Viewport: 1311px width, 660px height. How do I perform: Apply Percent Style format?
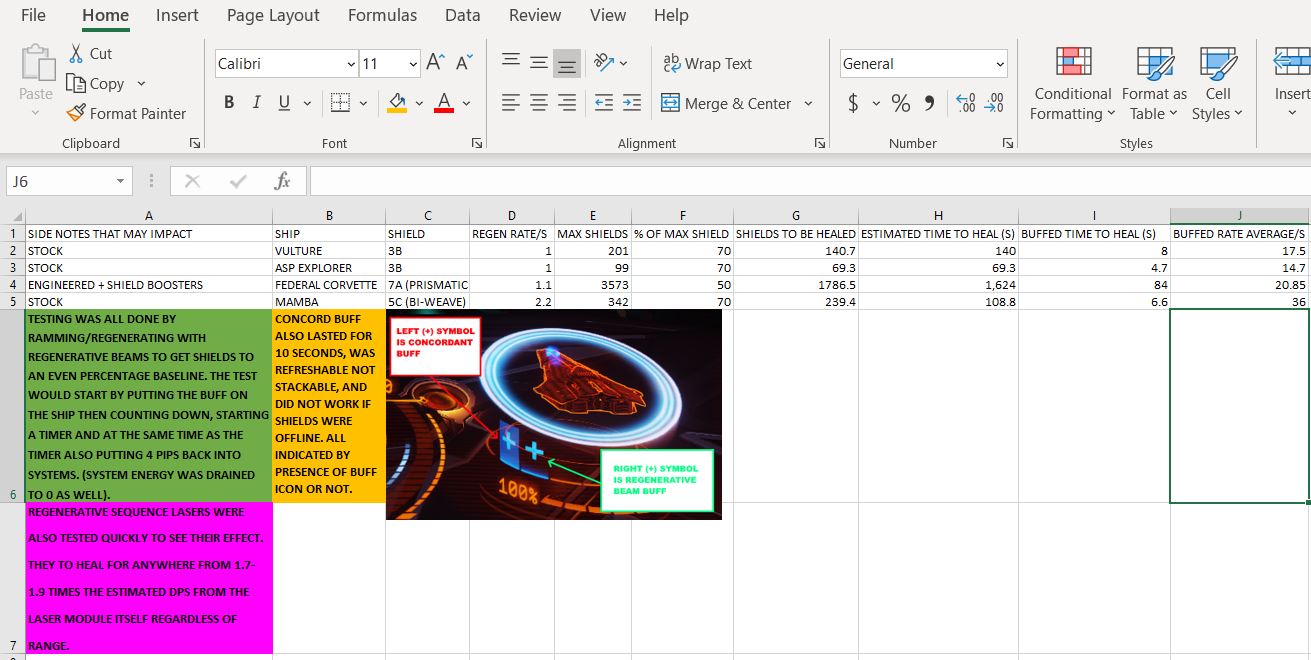(x=901, y=103)
